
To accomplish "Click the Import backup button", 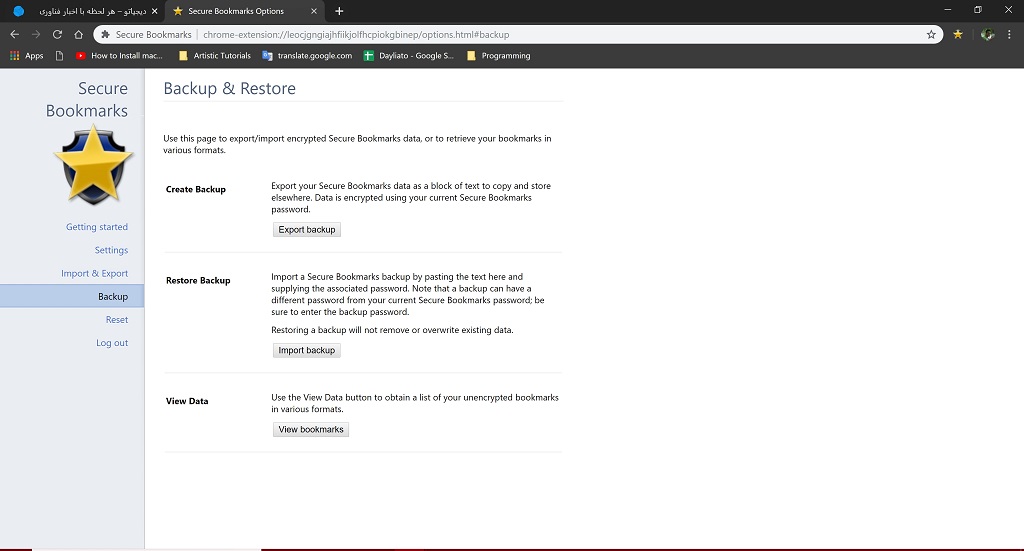I will (307, 351).
